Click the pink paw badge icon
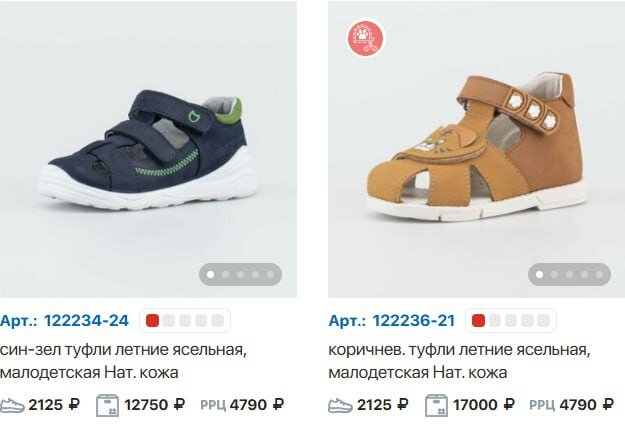 [x=366, y=38]
